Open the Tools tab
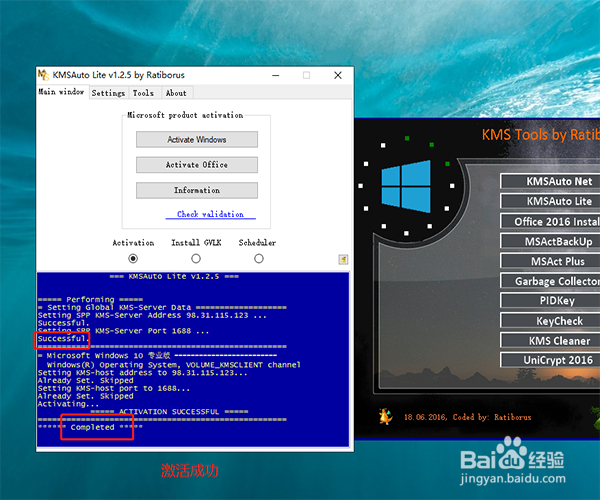This screenshot has height=500, width=600. (143, 93)
